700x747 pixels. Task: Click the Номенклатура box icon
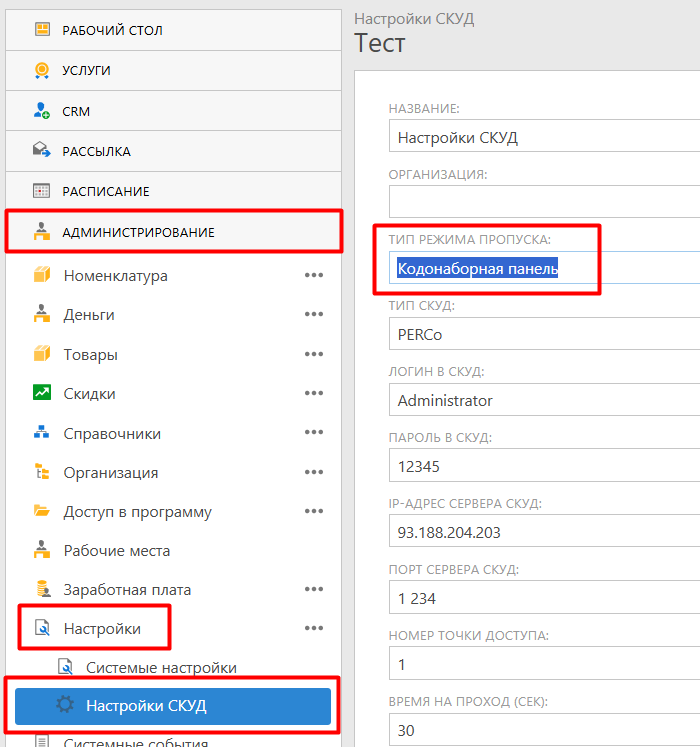click(x=42, y=275)
